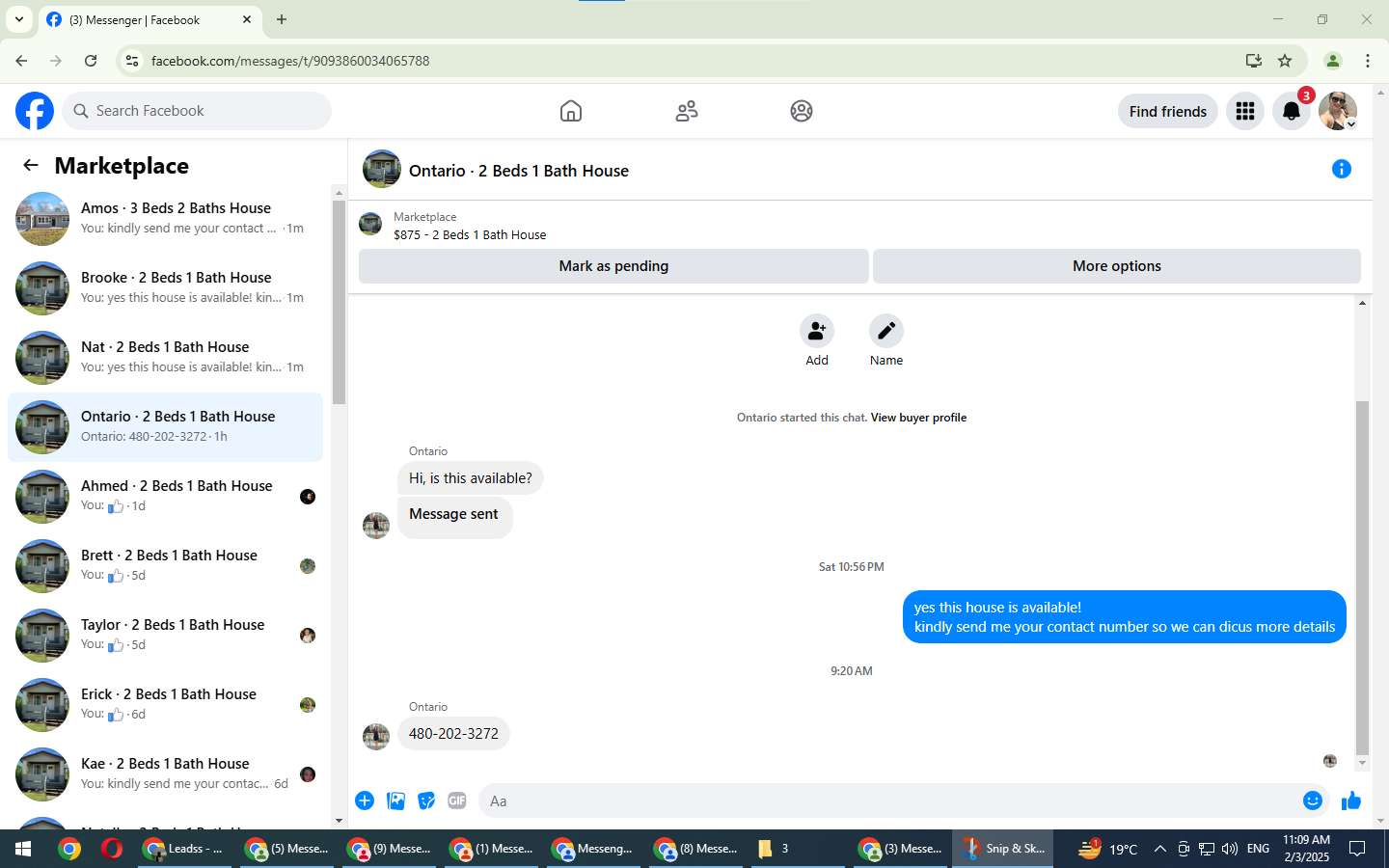Open the Windows notification center

tap(1357, 849)
